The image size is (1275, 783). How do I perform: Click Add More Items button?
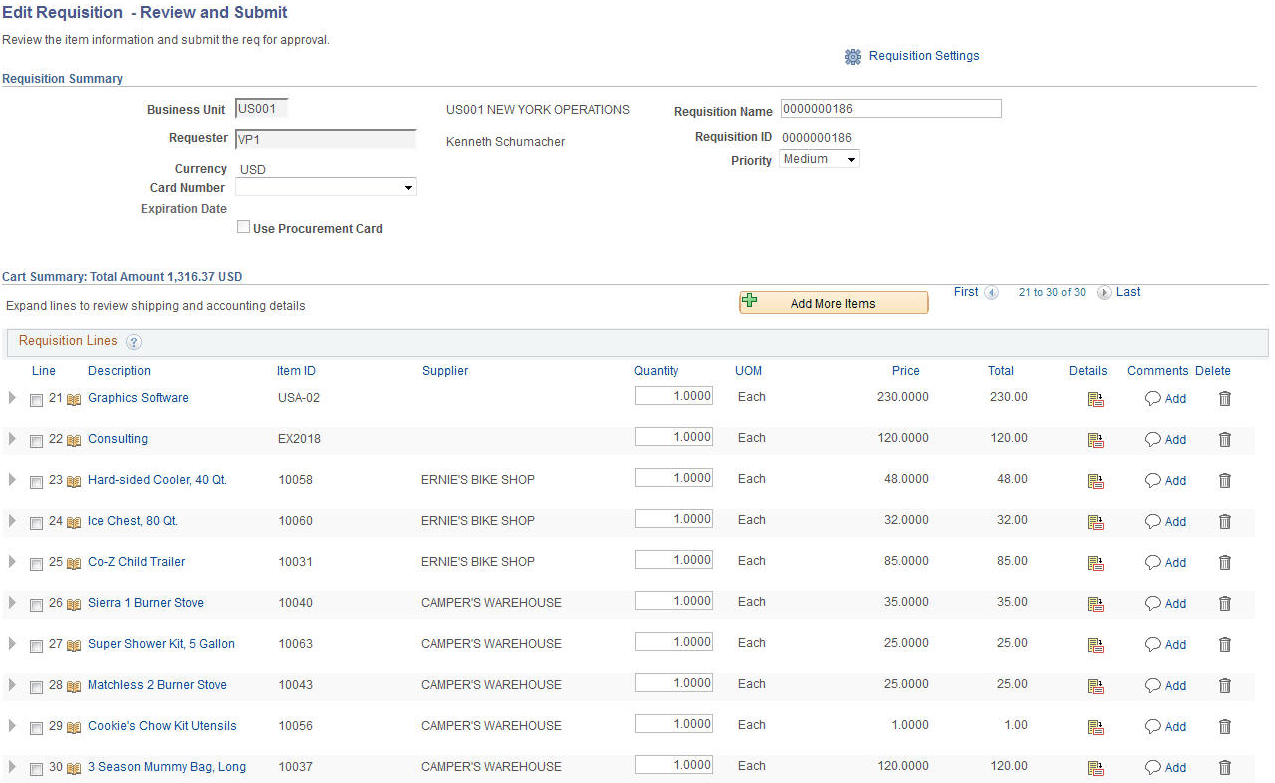833,303
